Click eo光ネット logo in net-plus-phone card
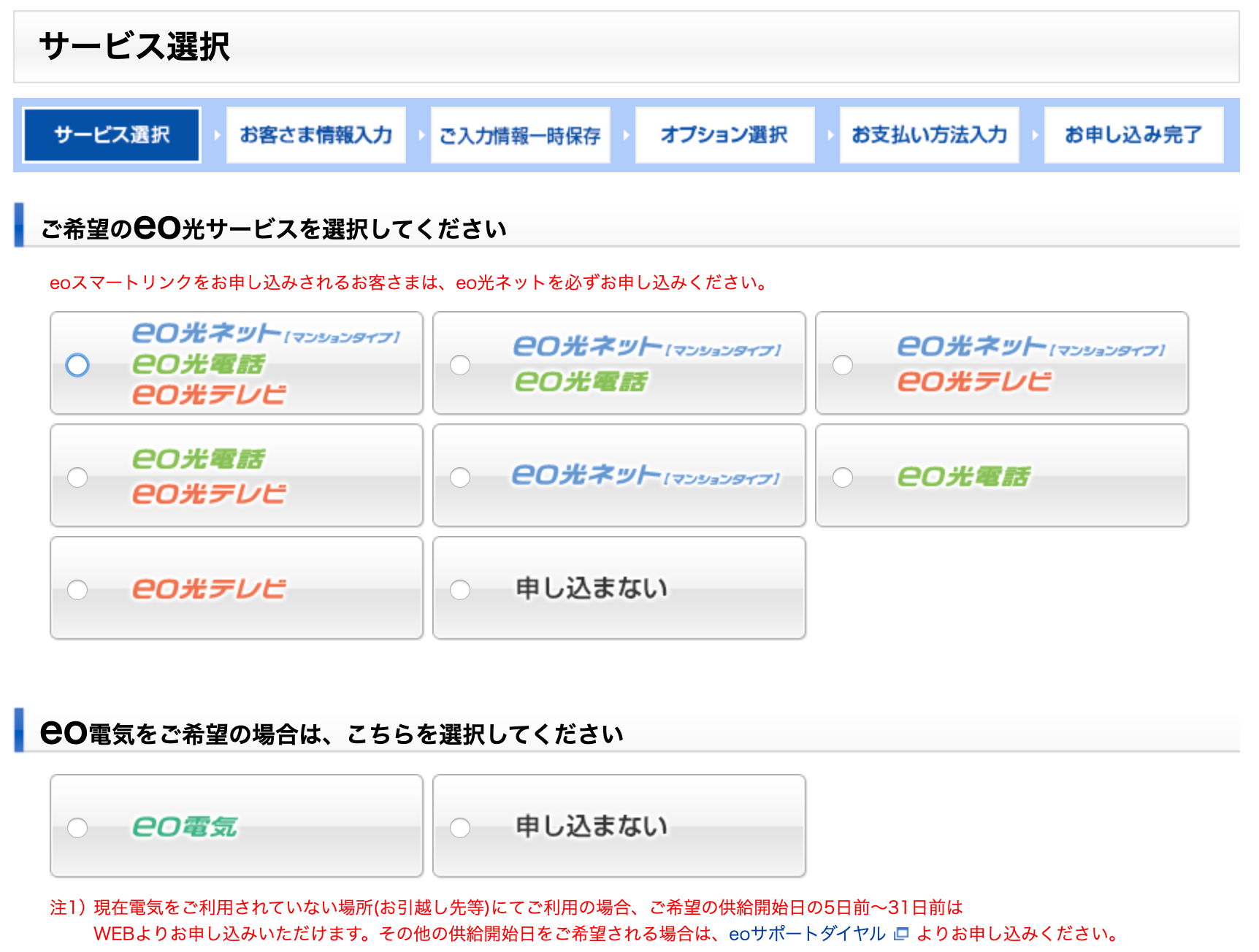Viewport: 1259px width, 952px height. coord(648,346)
